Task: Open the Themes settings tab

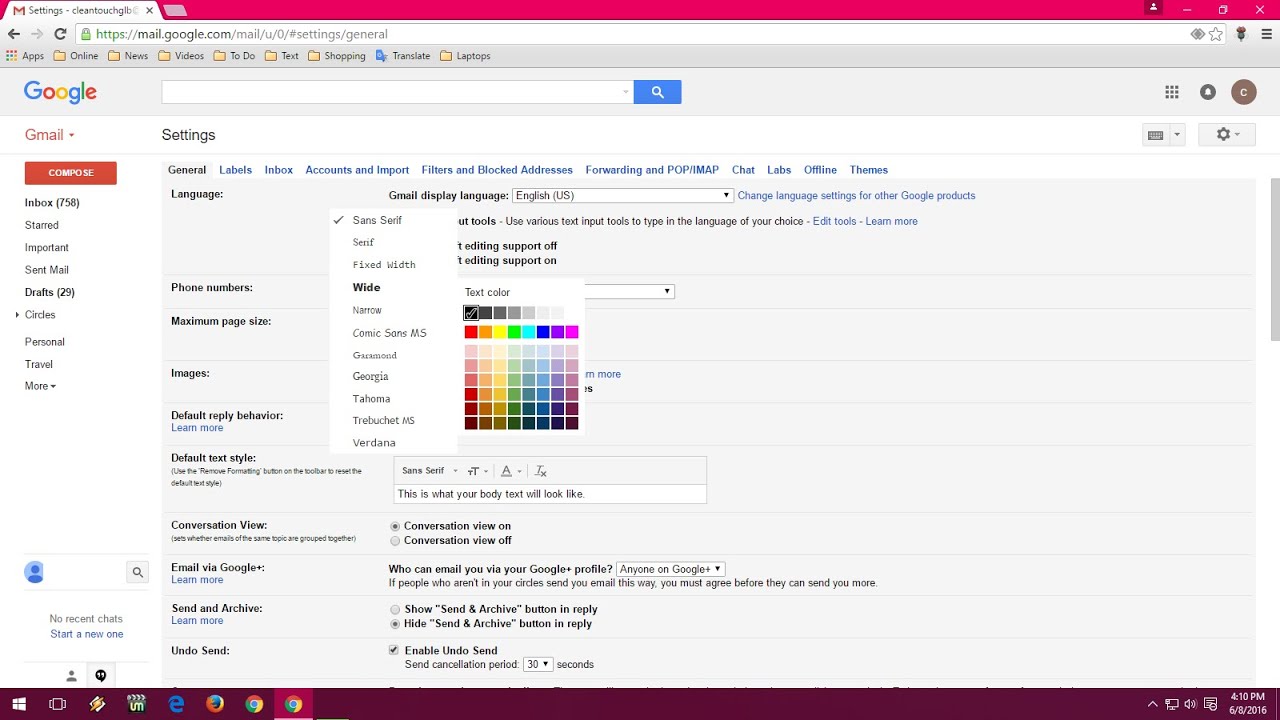Action: [869, 170]
